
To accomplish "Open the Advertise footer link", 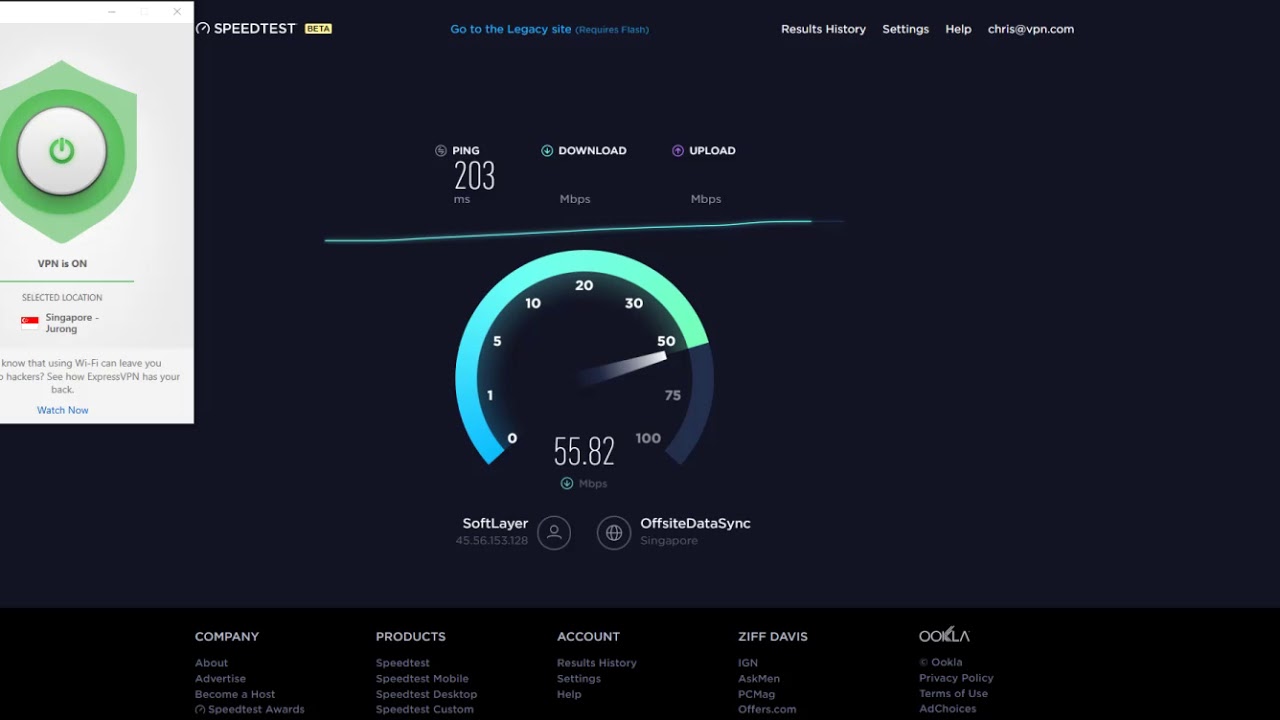I will click(x=220, y=678).
